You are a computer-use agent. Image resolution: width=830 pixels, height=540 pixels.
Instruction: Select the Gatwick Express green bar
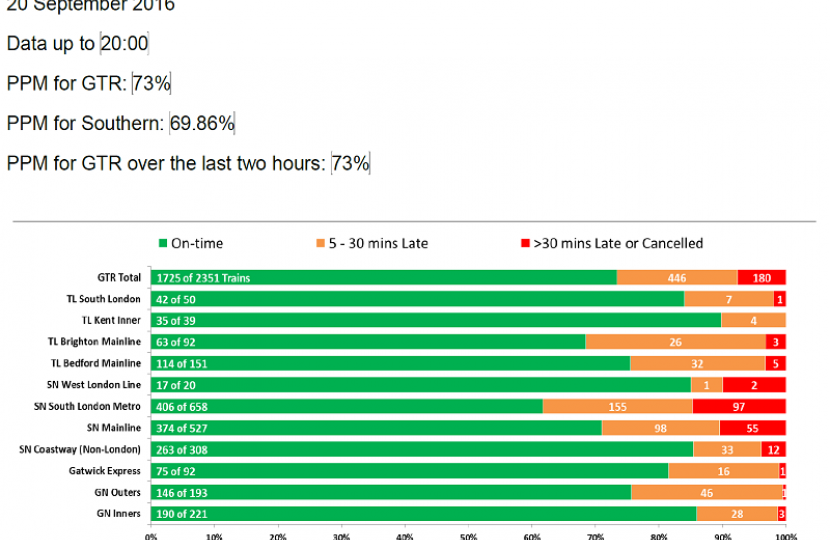[x=409, y=471]
